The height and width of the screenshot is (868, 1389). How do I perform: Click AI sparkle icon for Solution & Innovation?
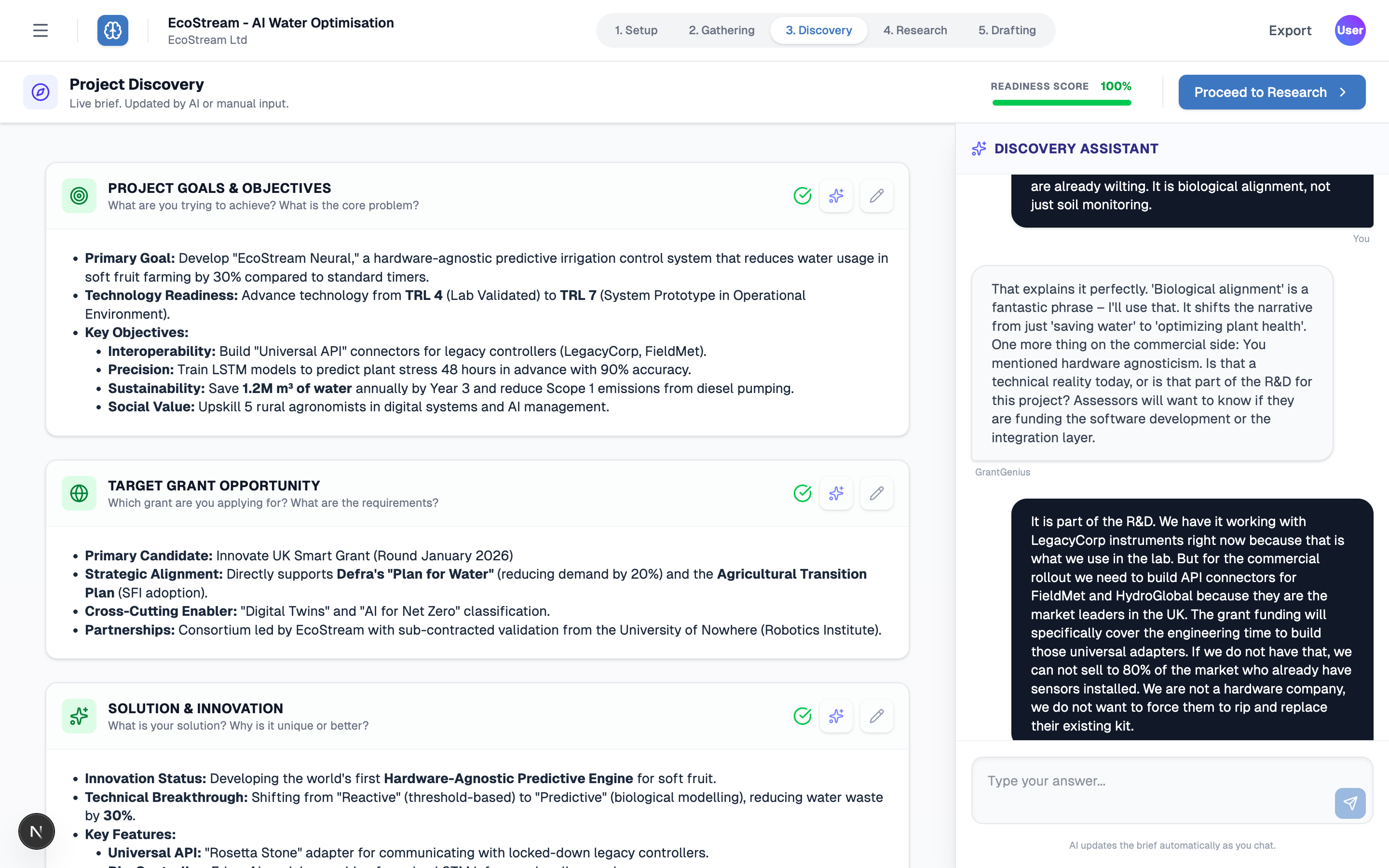click(836, 716)
